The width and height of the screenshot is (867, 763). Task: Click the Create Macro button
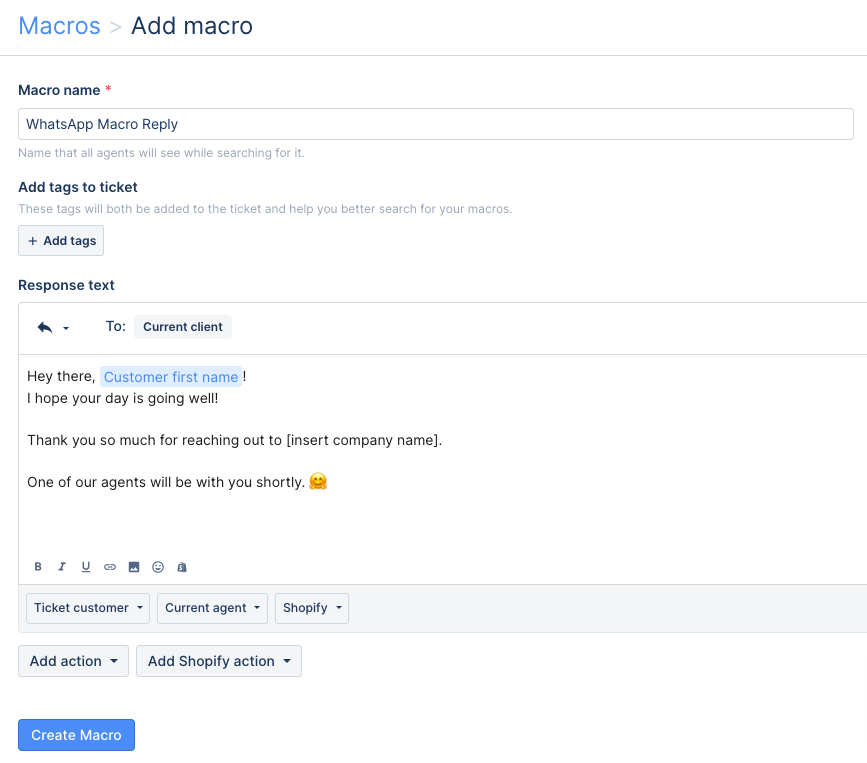tap(76, 735)
